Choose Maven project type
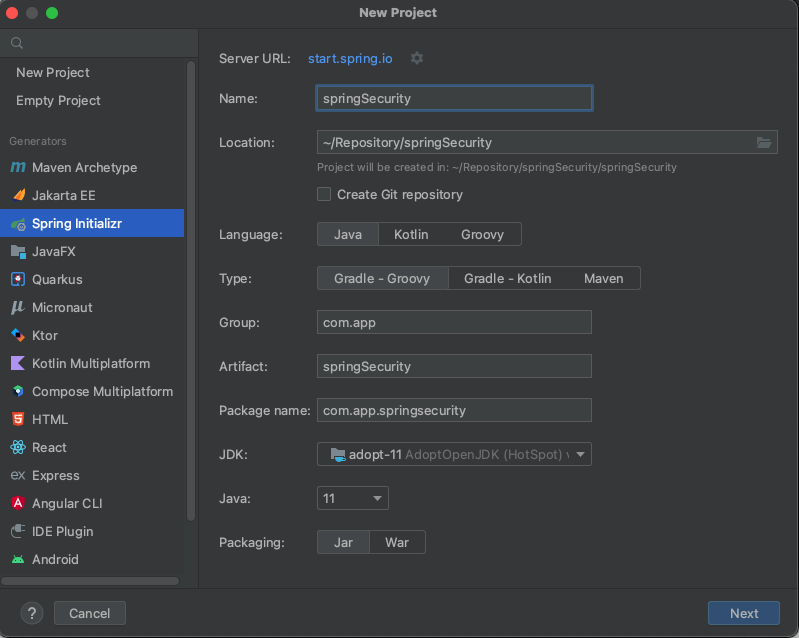The width and height of the screenshot is (799, 638). 604,278
